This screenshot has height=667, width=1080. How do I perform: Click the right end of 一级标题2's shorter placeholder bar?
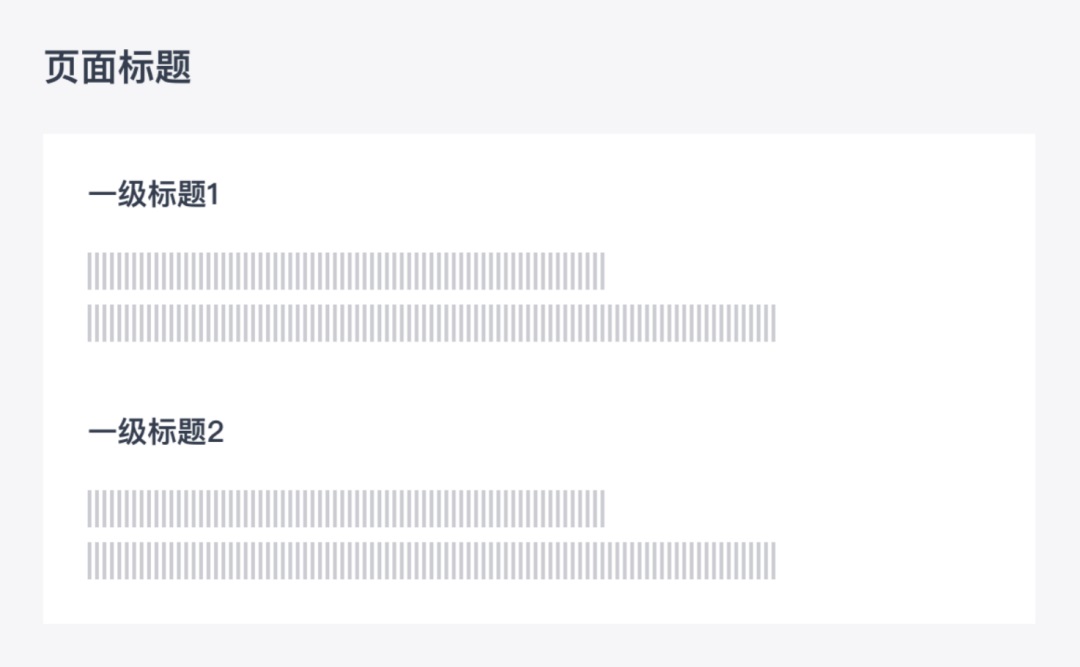click(599, 509)
